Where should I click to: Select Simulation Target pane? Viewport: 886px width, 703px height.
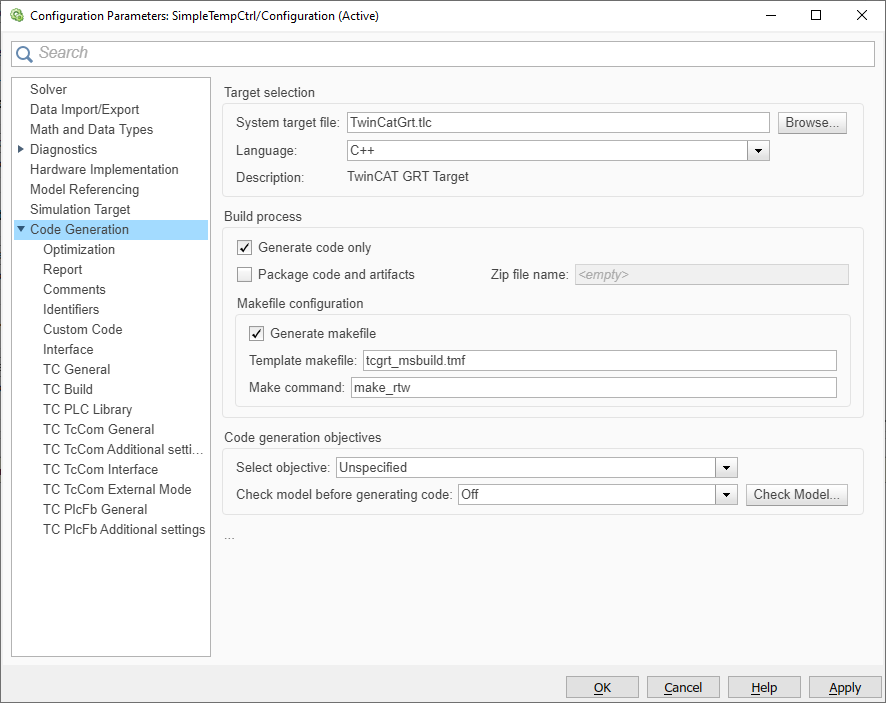coord(80,209)
